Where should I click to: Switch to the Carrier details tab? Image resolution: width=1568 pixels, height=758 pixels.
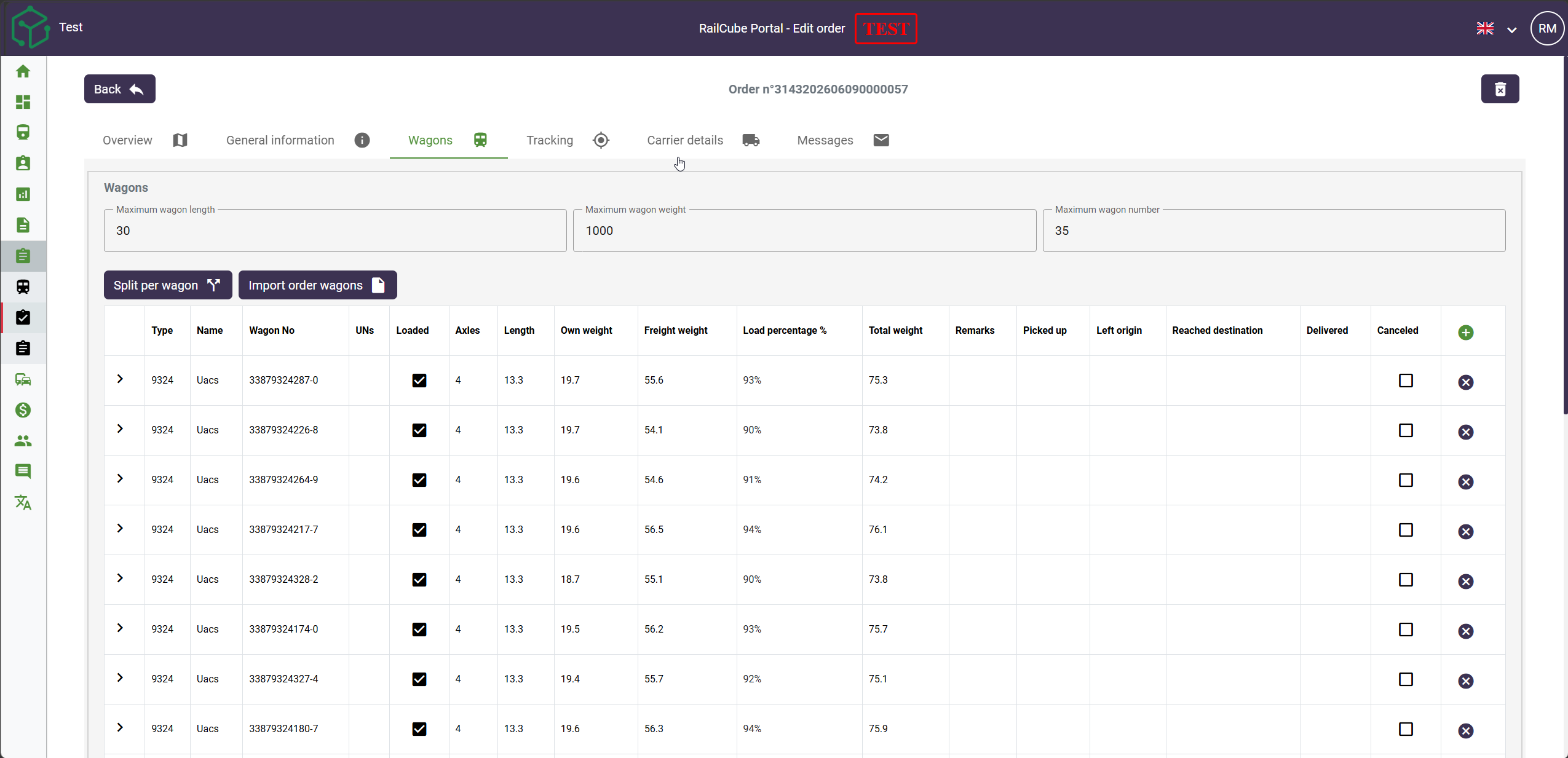click(703, 140)
